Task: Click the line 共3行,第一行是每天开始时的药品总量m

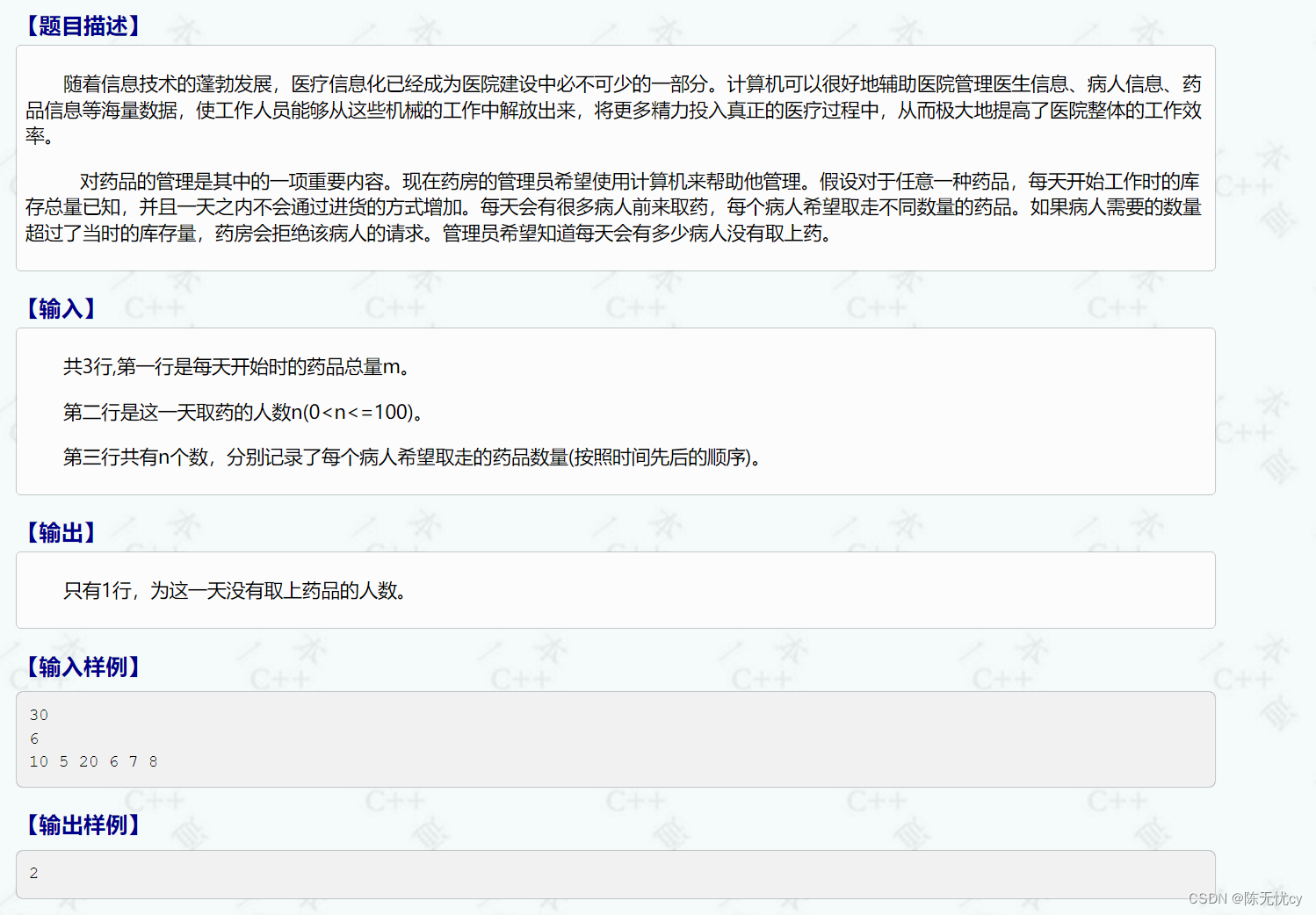Action: 237,366
